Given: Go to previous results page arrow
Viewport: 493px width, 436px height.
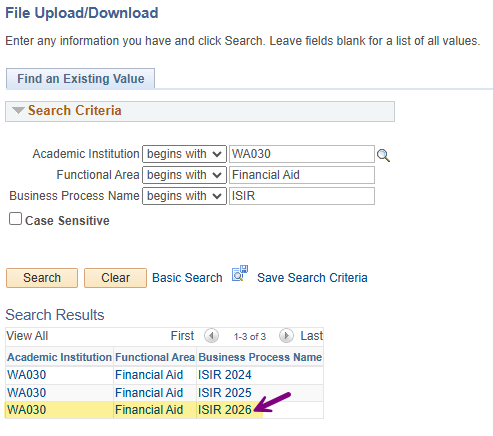Looking at the screenshot, I should 211,336.
